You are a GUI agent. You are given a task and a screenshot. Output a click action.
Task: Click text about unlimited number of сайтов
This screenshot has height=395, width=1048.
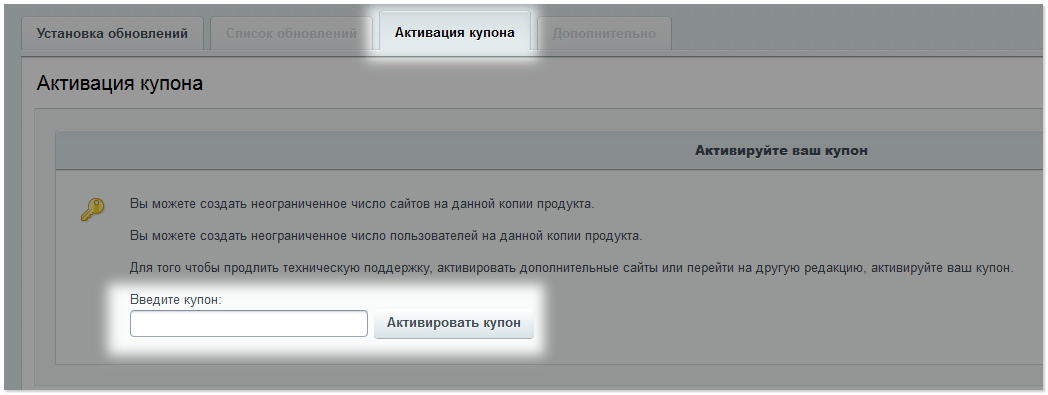coord(362,204)
